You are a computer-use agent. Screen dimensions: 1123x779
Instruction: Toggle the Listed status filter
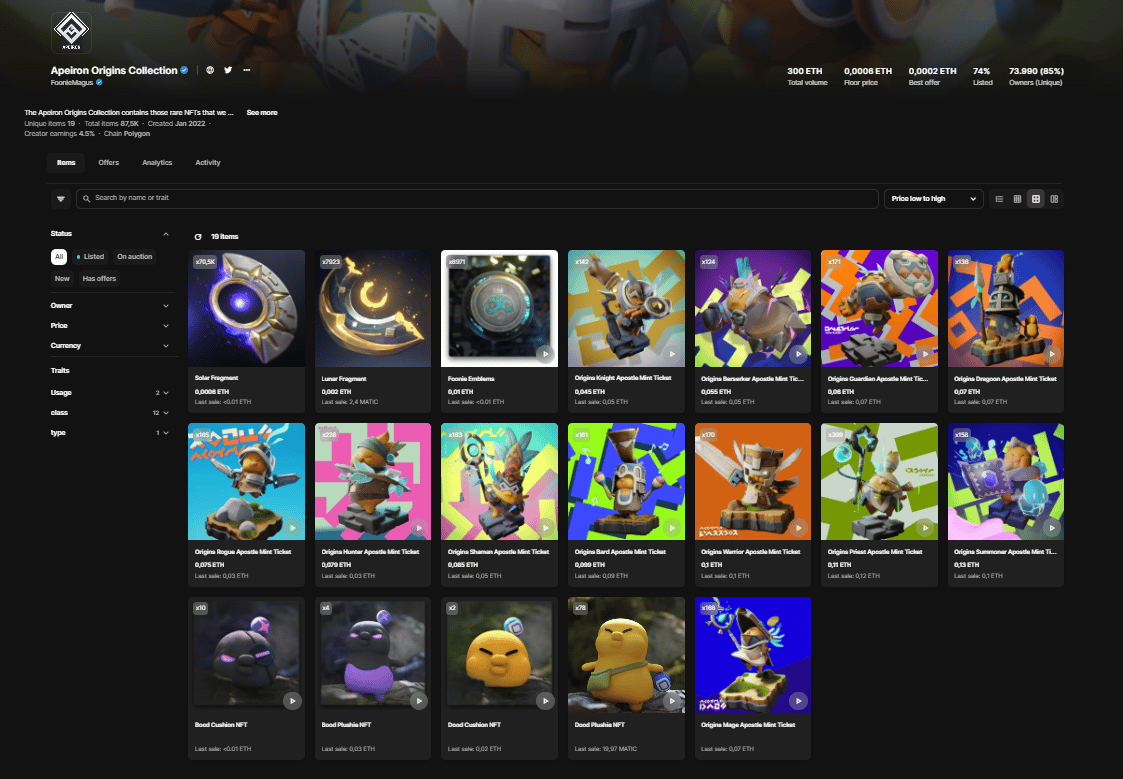click(x=90, y=256)
